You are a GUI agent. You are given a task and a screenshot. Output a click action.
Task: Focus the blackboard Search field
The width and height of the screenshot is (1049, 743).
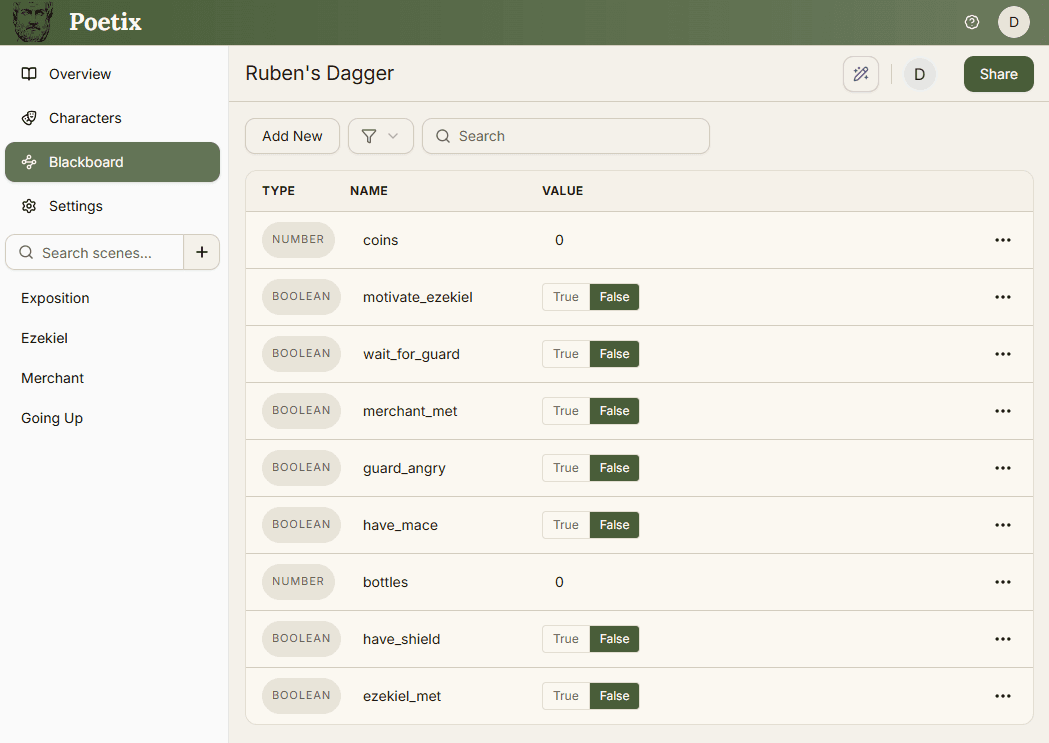coord(565,136)
